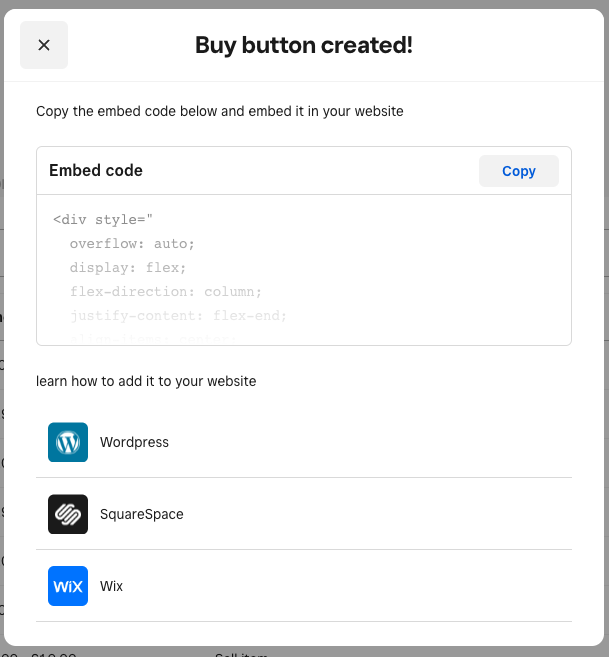Click the "overflow: auto;" code line
This screenshot has width=609, height=657.
click(132, 244)
